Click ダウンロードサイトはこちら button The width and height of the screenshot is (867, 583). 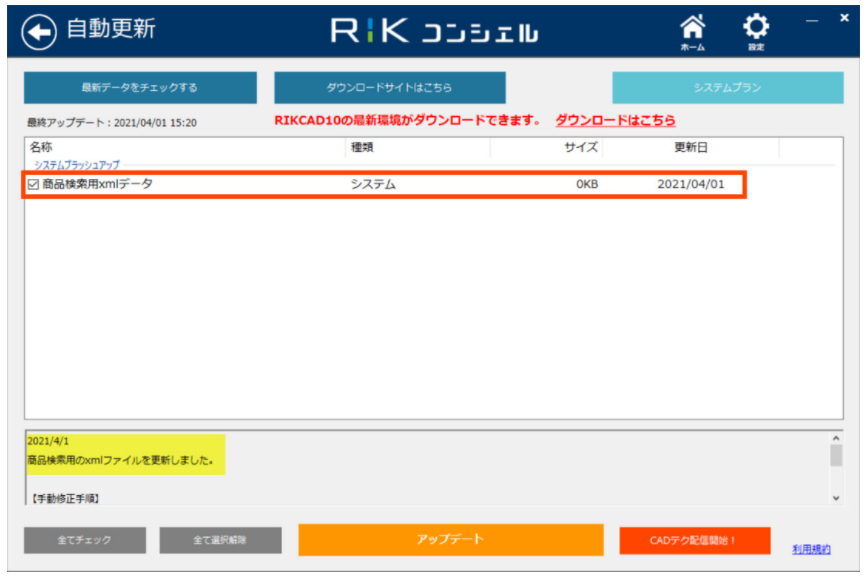tap(390, 87)
